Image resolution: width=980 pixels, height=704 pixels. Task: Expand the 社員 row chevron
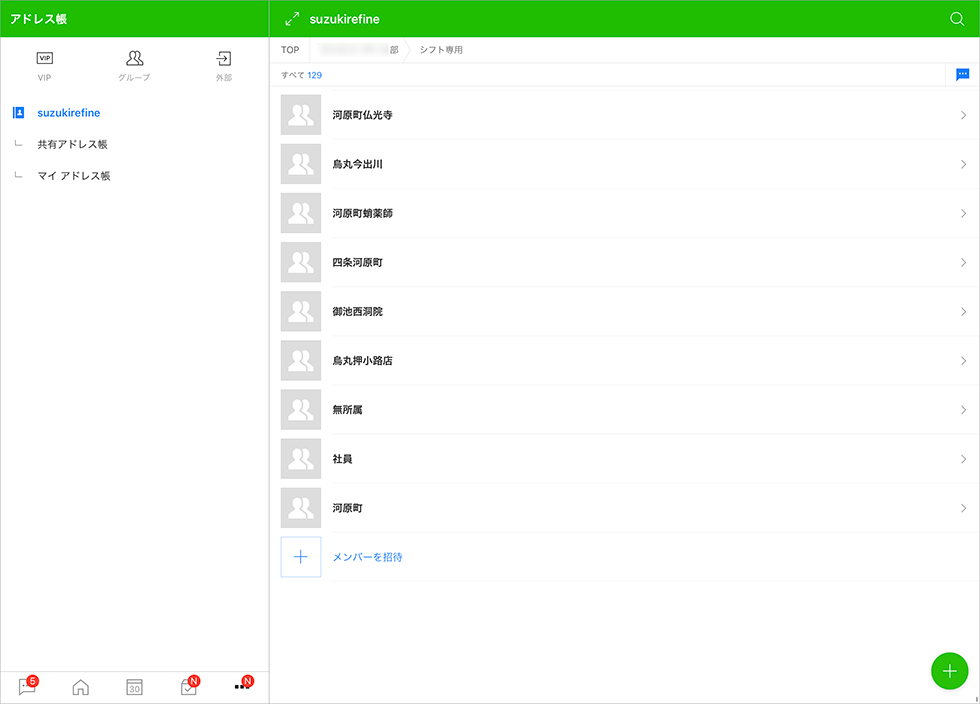pos(963,459)
